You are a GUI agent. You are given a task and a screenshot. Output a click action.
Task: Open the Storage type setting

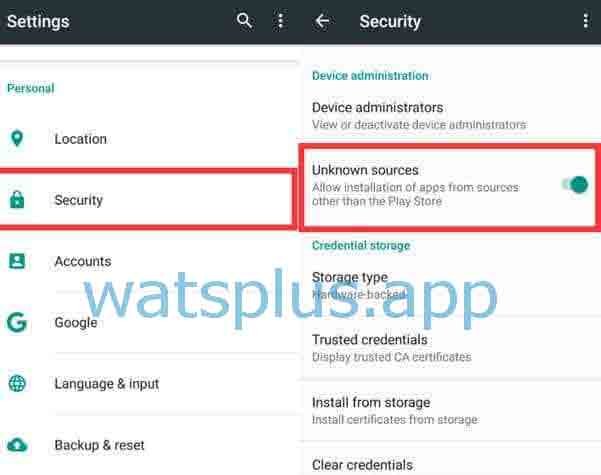point(449,285)
